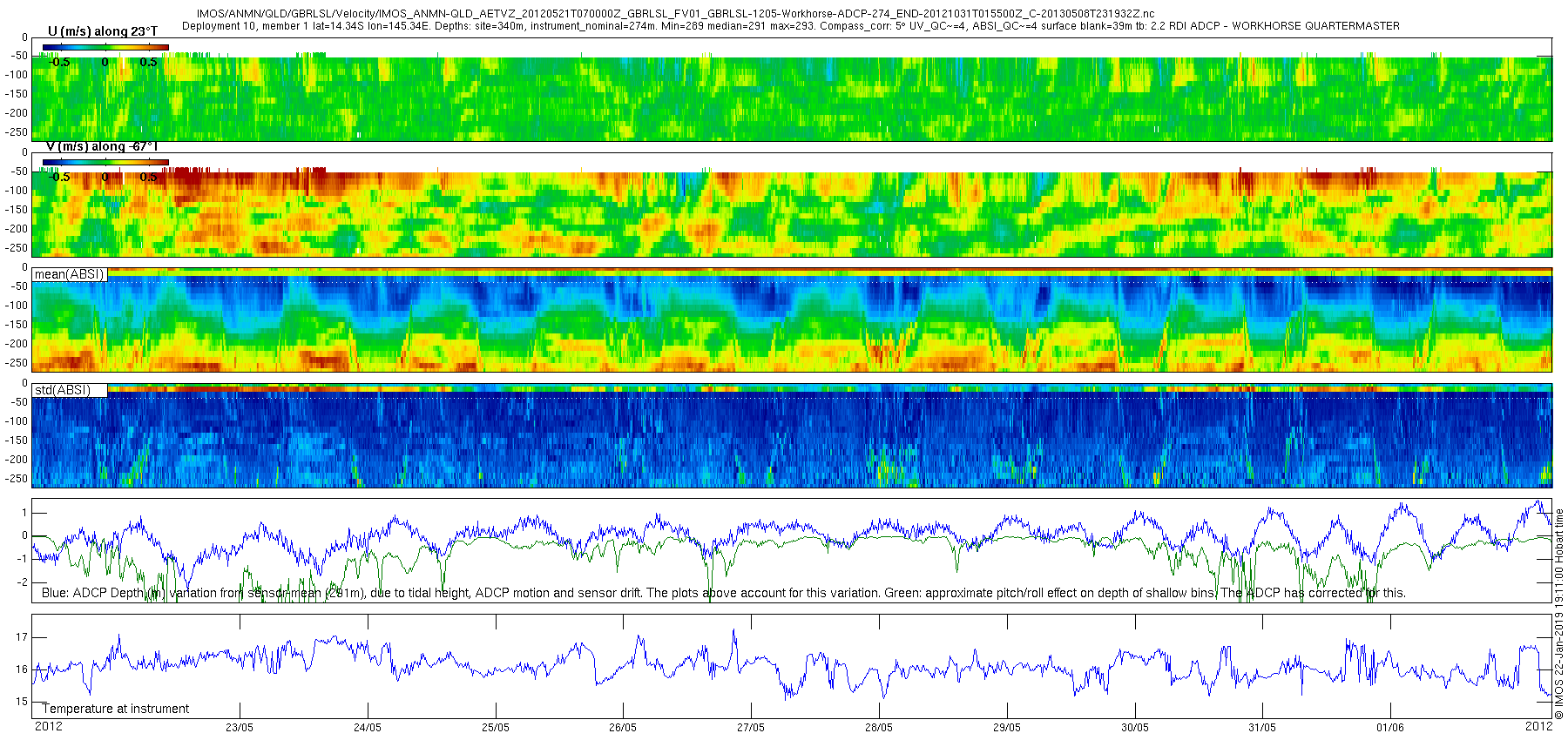Click the 23/05 date tick label
Viewport: 1568px width, 740px height.
240,728
